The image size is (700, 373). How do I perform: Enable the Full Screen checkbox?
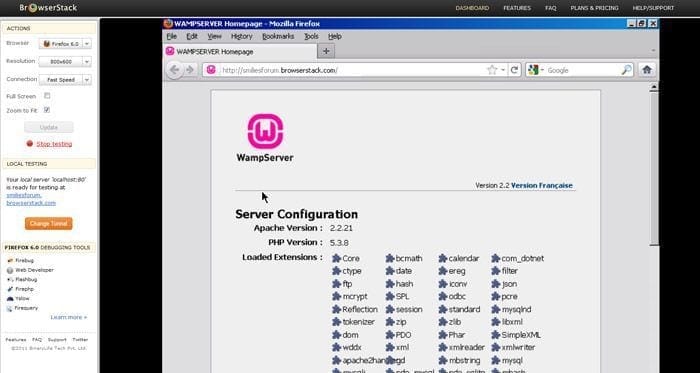coord(47,95)
